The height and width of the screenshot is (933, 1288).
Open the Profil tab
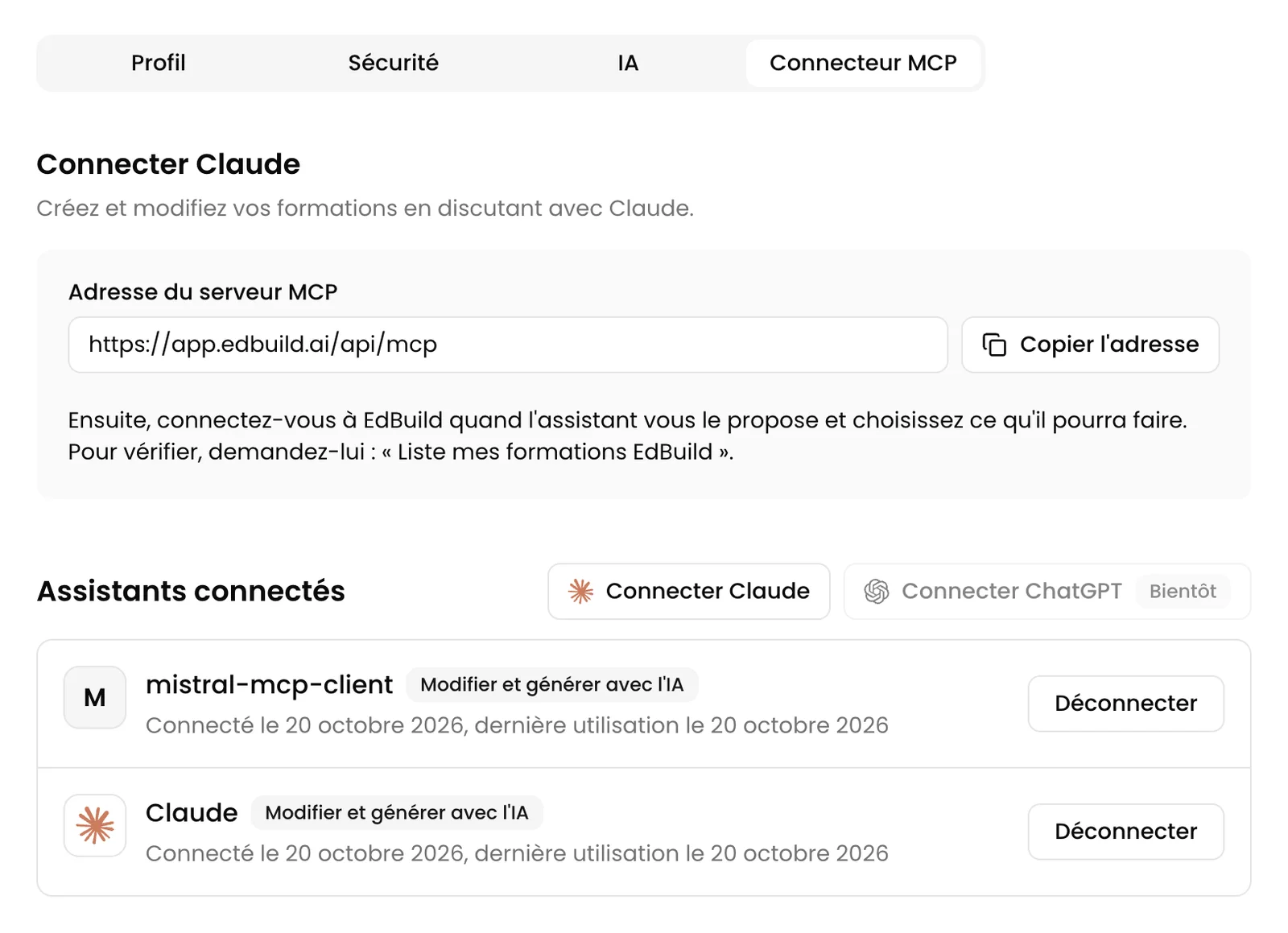pos(159,63)
